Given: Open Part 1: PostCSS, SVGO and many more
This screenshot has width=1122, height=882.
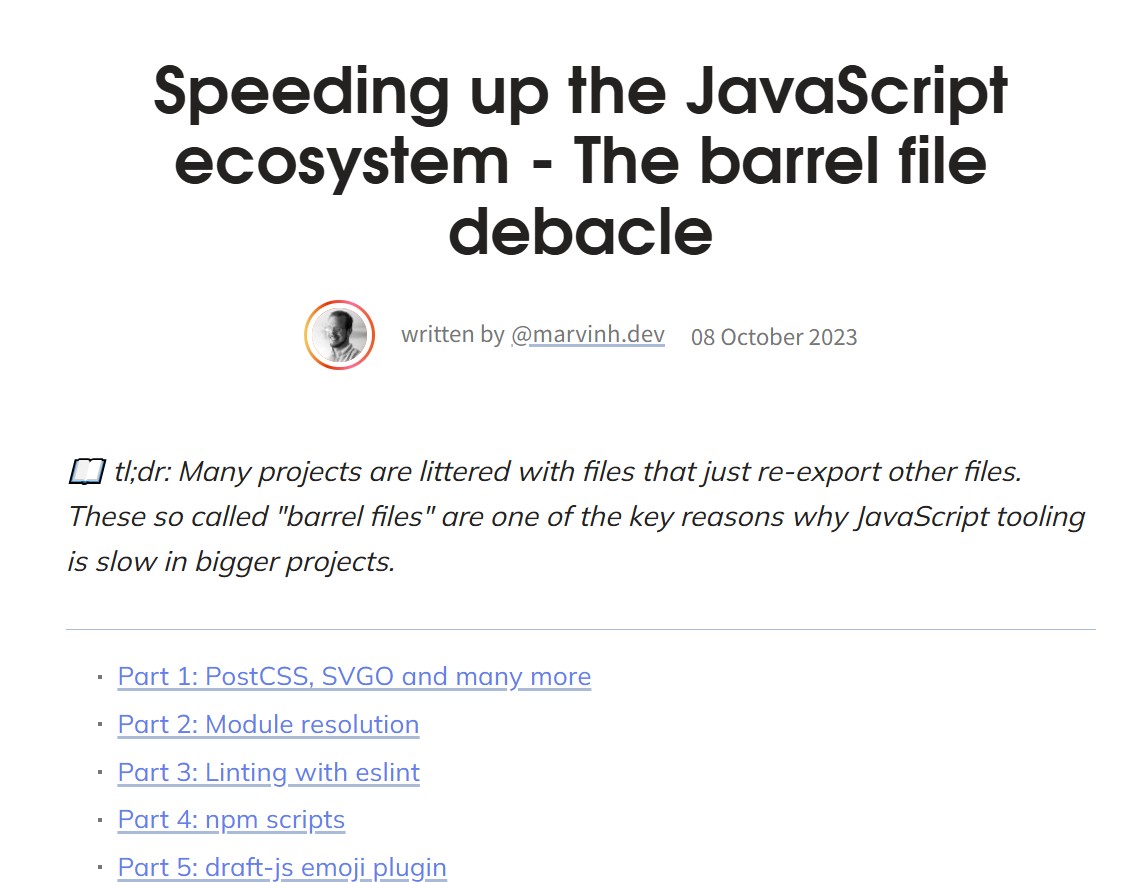Looking at the screenshot, I should click(x=354, y=677).
